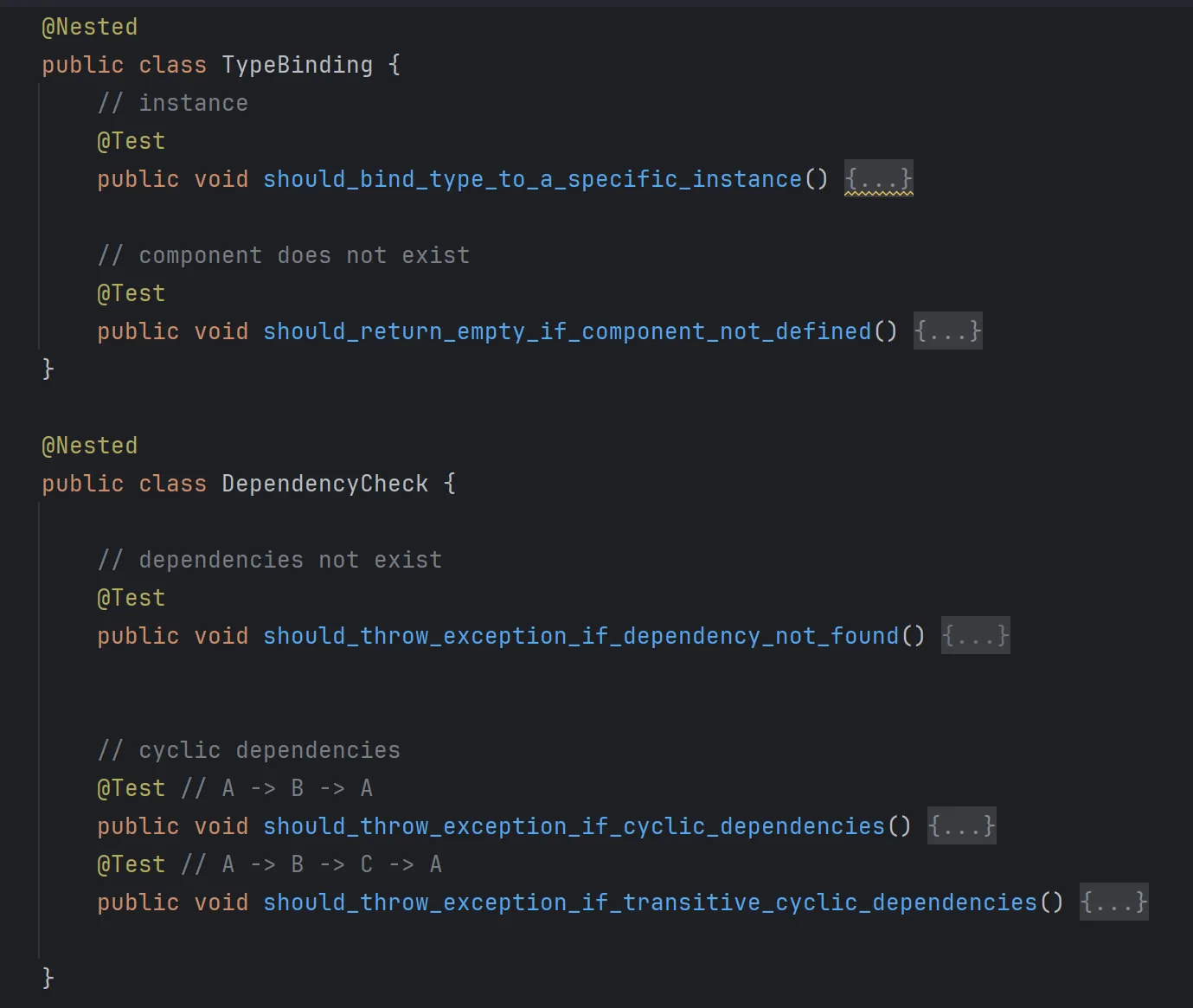
Task: Select the should_throw_exception_if_dependency_not_found method name
Action: pyautogui.click(x=580, y=636)
